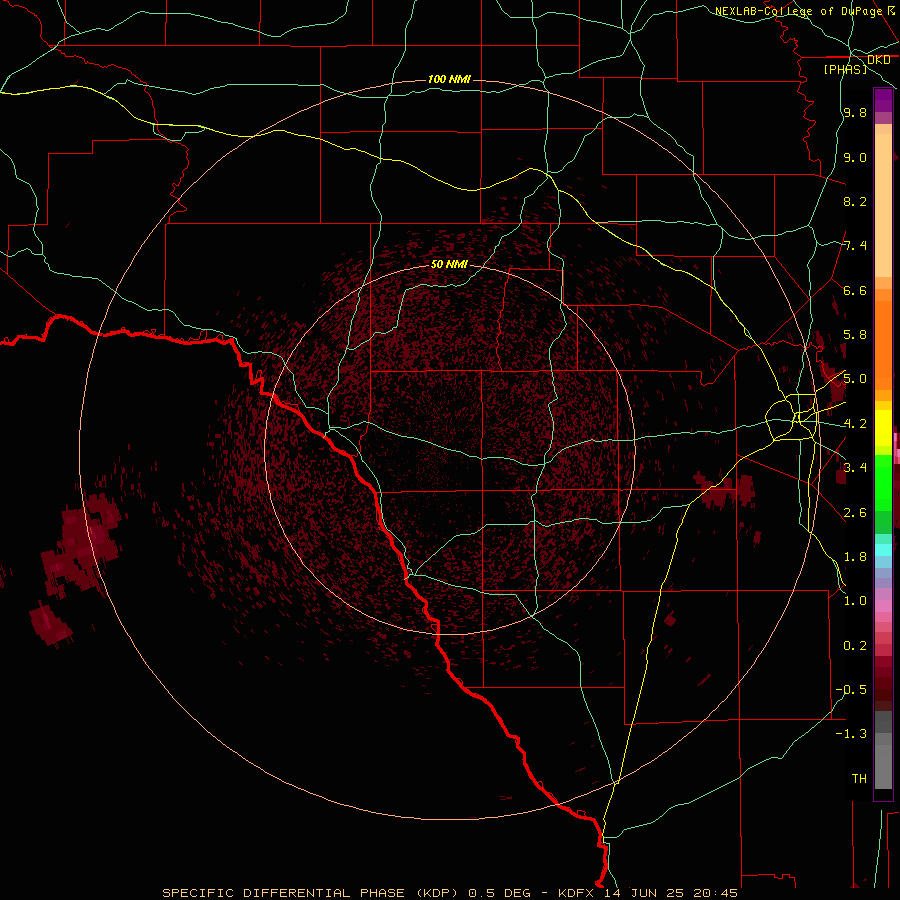Click the cyan band on the color bar
The width and height of the screenshot is (900, 900).
coord(883,550)
